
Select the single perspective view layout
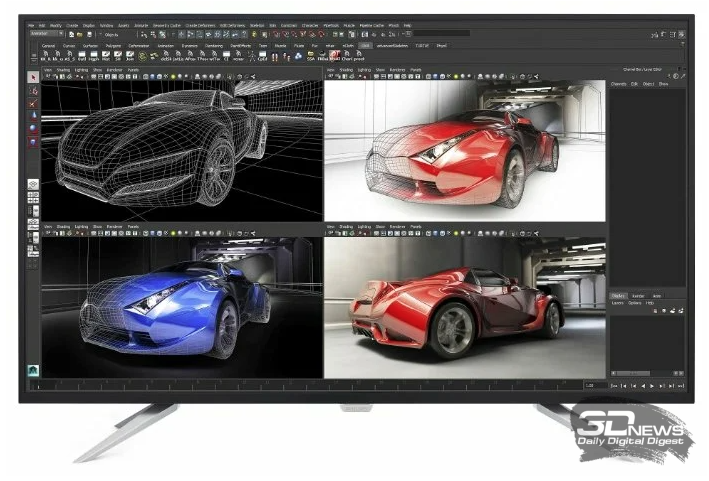point(33,184)
